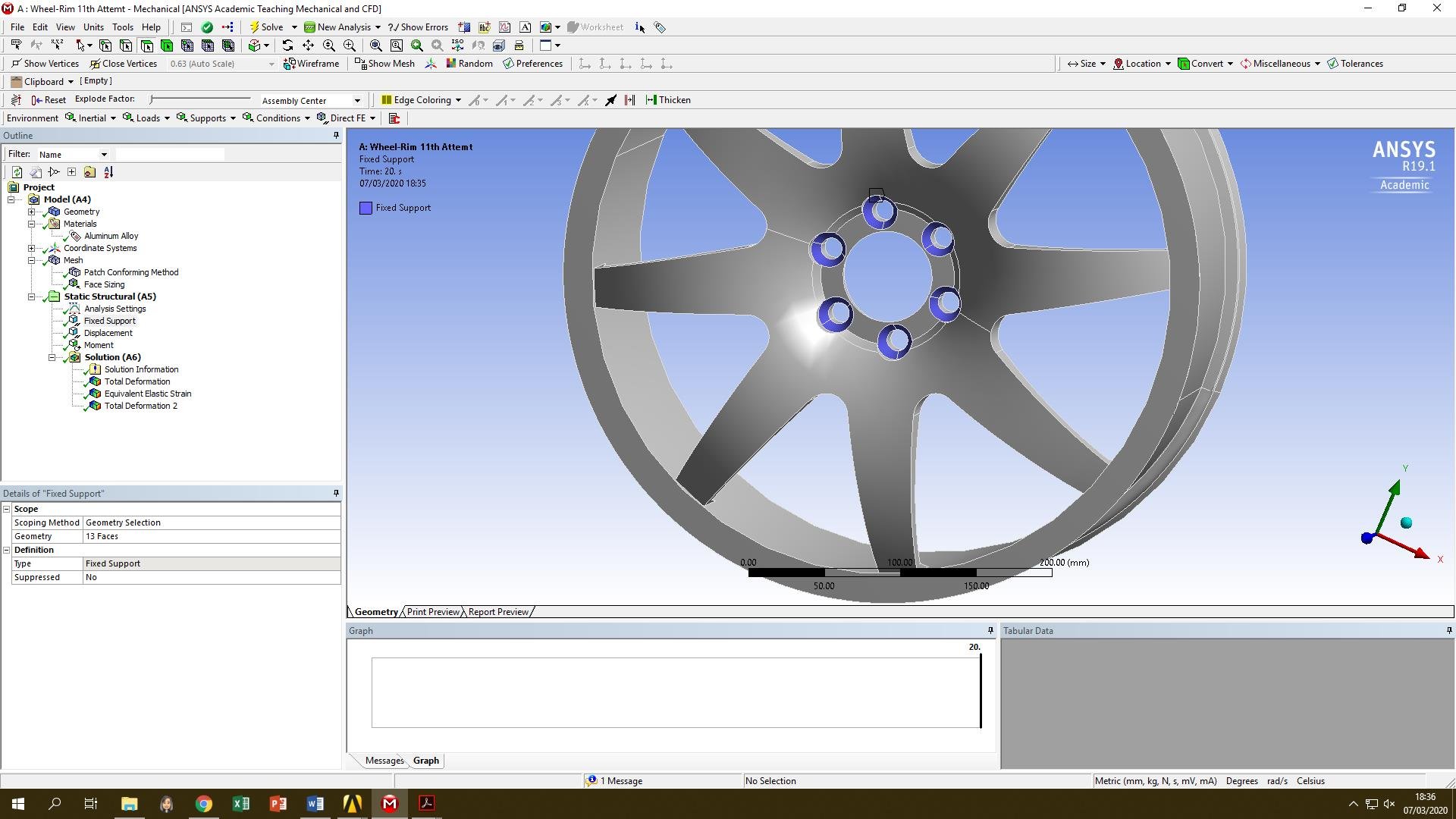Image resolution: width=1456 pixels, height=819 pixels.
Task: Click the outline Expand All plus icon
Action: [x=71, y=172]
